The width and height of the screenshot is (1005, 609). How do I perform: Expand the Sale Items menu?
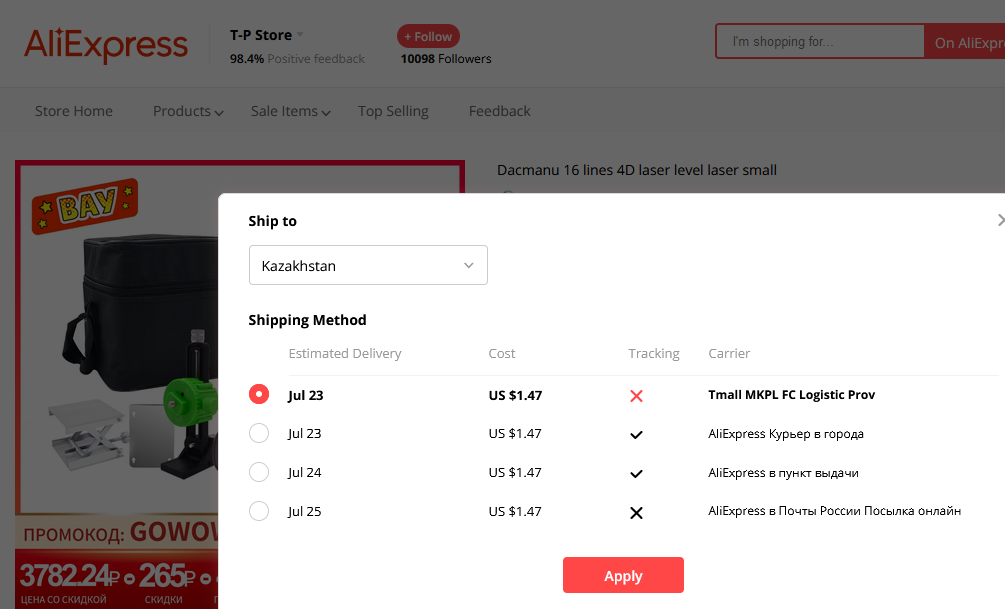click(x=290, y=112)
